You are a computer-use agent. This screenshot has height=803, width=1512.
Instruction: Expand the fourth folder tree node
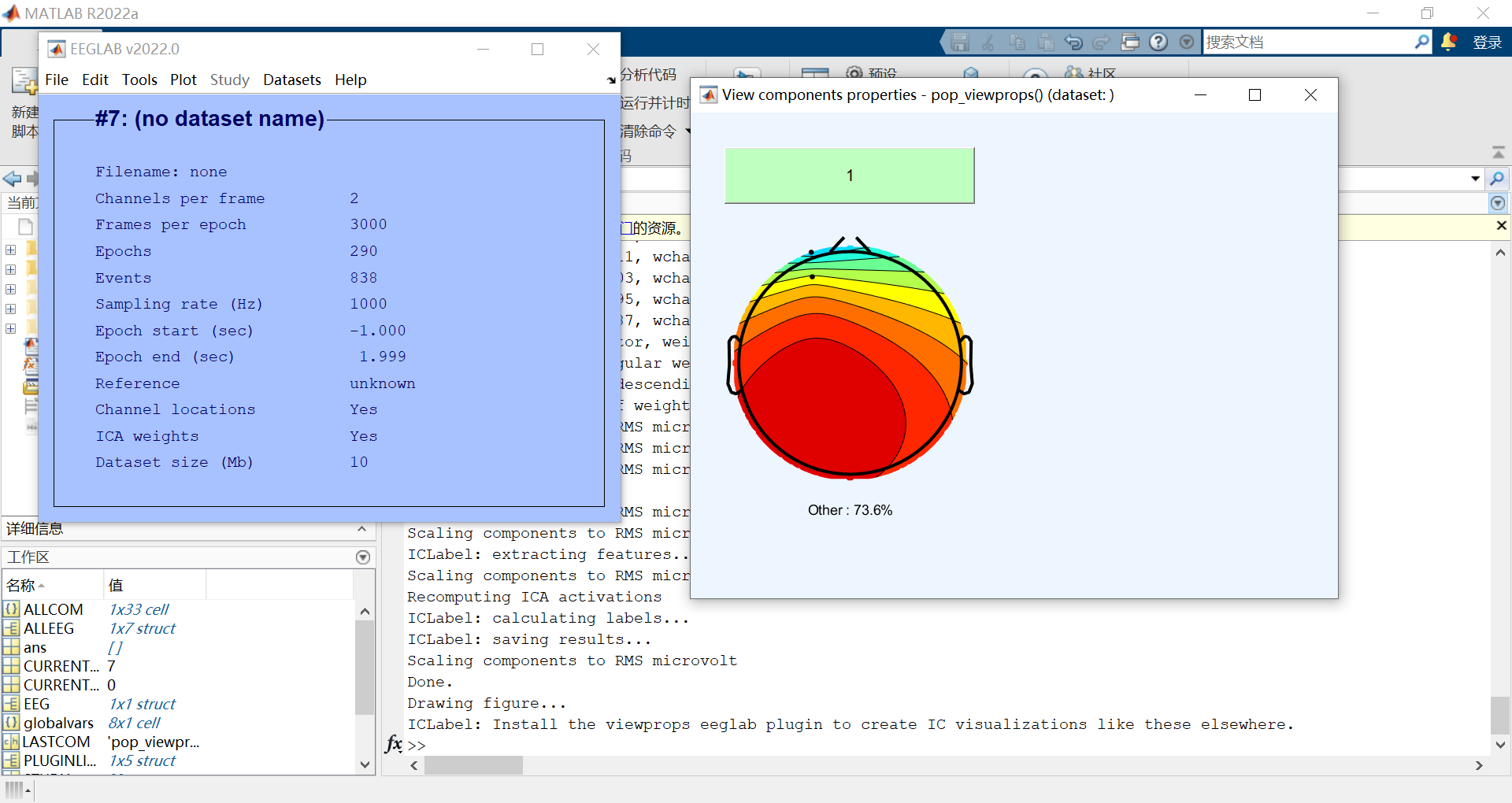coord(11,309)
